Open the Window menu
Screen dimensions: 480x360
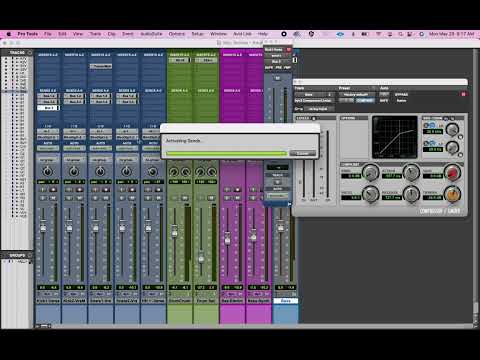click(218, 34)
